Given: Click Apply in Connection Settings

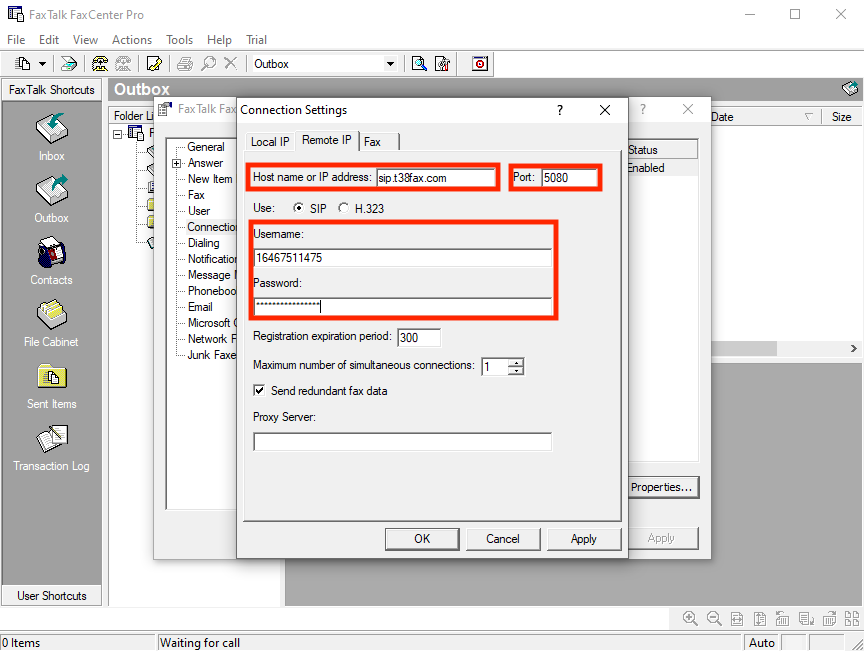Looking at the screenshot, I should [584, 539].
